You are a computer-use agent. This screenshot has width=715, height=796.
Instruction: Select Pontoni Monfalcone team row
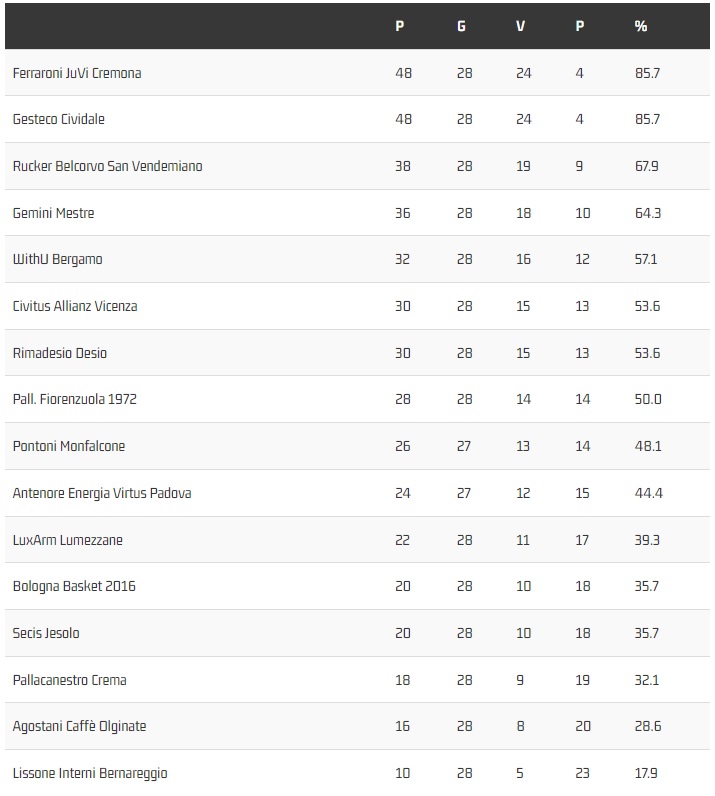click(69, 446)
